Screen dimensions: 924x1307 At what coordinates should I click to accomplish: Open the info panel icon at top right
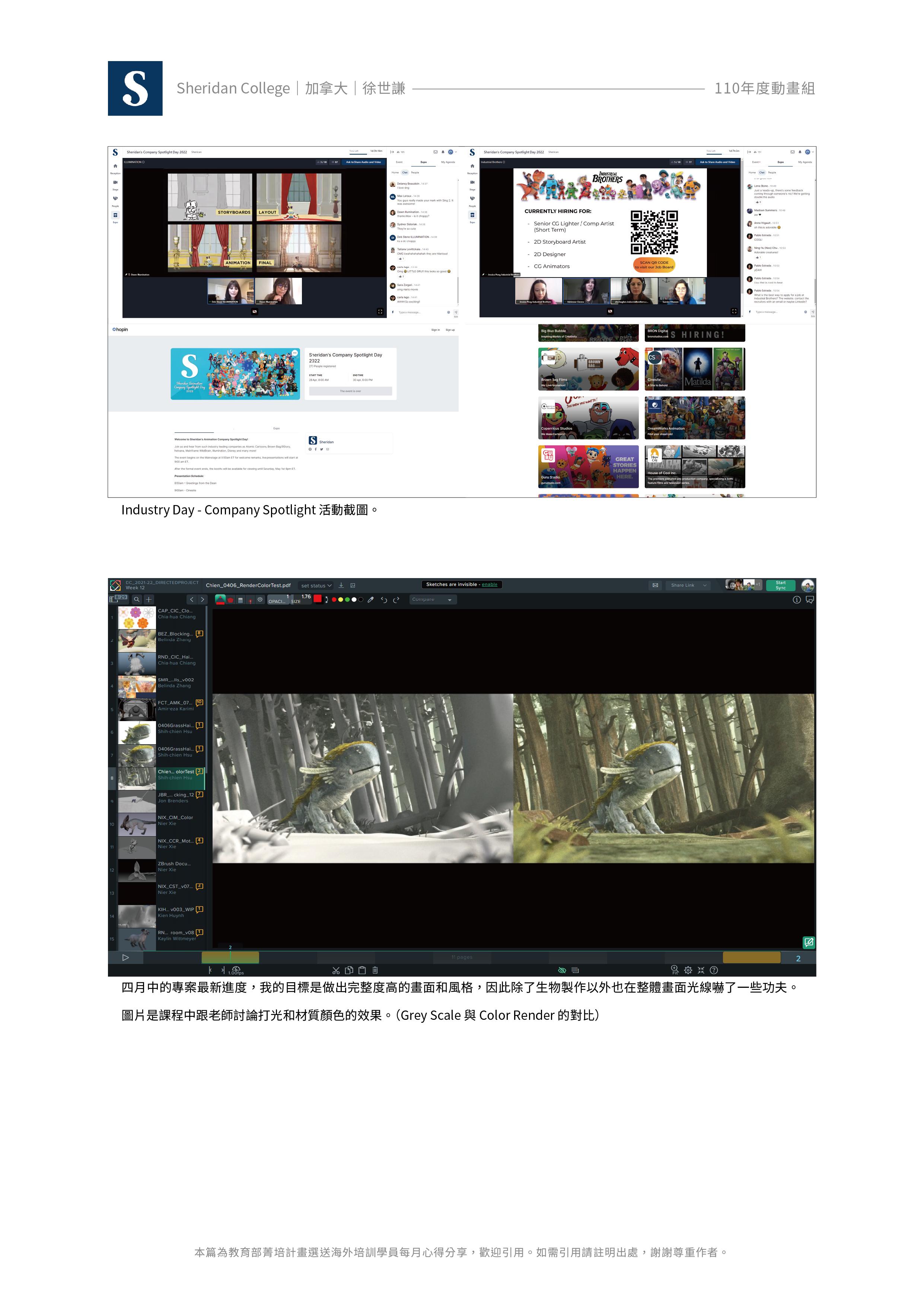point(797,599)
